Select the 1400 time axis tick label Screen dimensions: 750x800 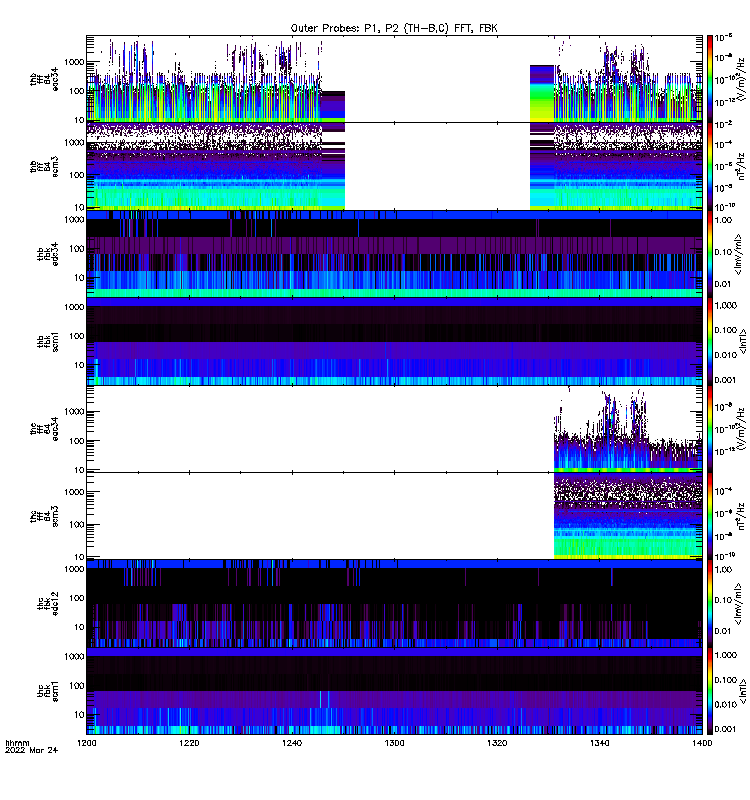(x=702, y=743)
